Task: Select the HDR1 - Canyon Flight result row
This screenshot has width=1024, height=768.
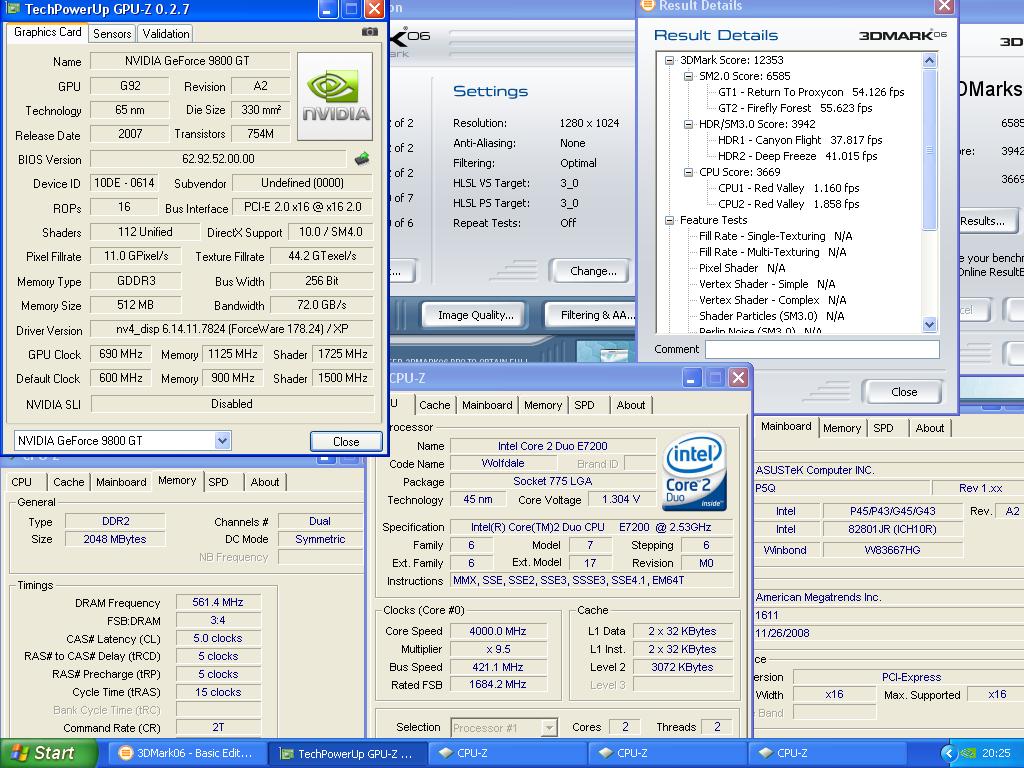Action: click(800, 140)
